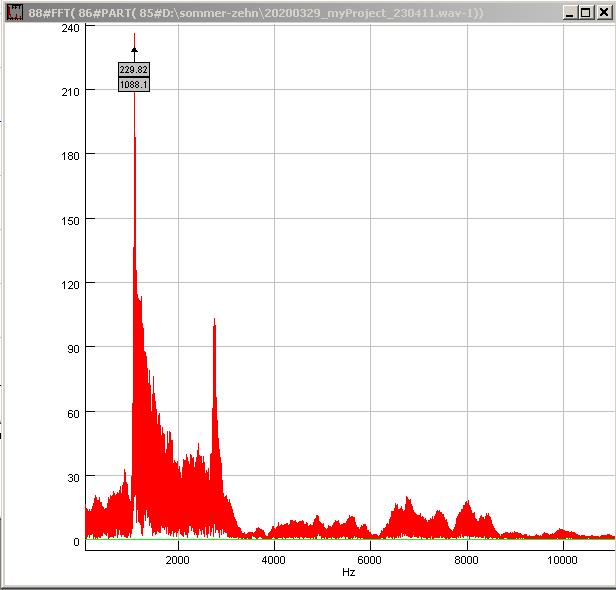Click the marker frequency label 1088.1
This screenshot has height=590, width=616.
tap(134, 84)
